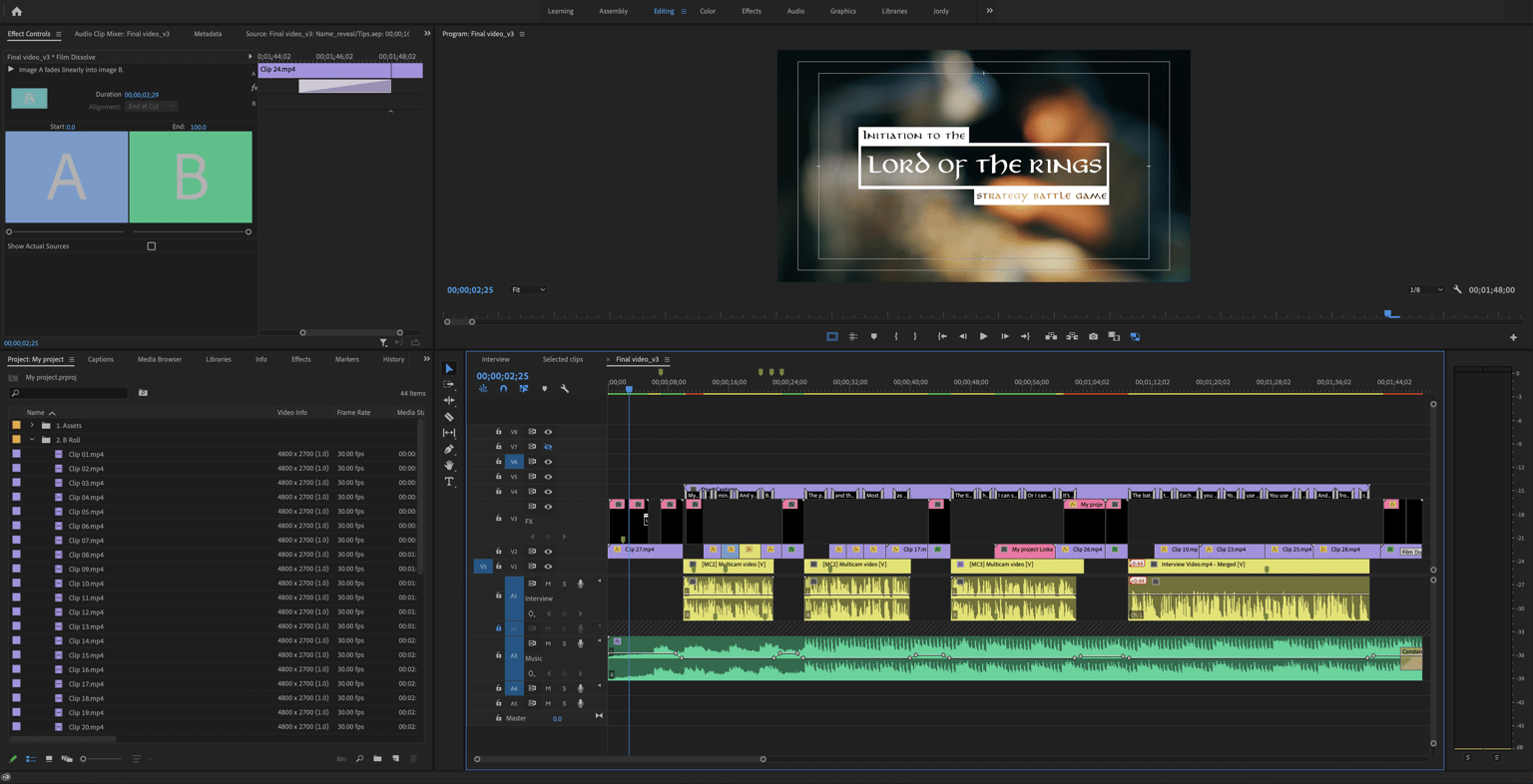Open Effect Controls panel menu
This screenshot has width=1533, height=784.
click(58, 34)
